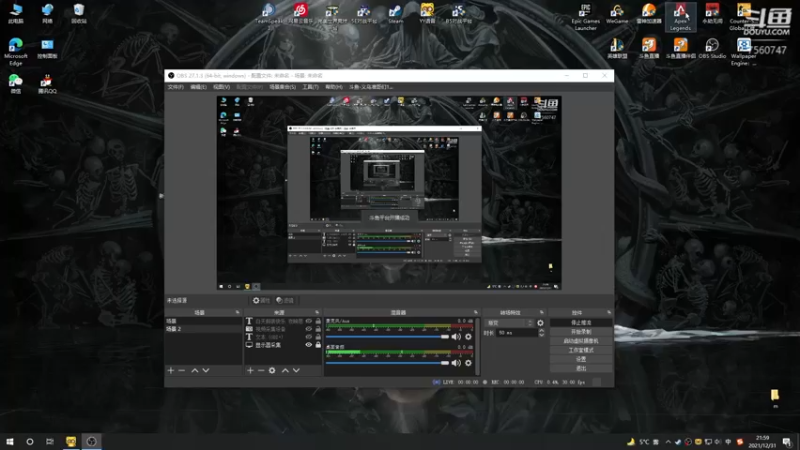The image size is (800, 450).
Task: Open the View menu in OBS
Action: pyautogui.click(x=221, y=87)
